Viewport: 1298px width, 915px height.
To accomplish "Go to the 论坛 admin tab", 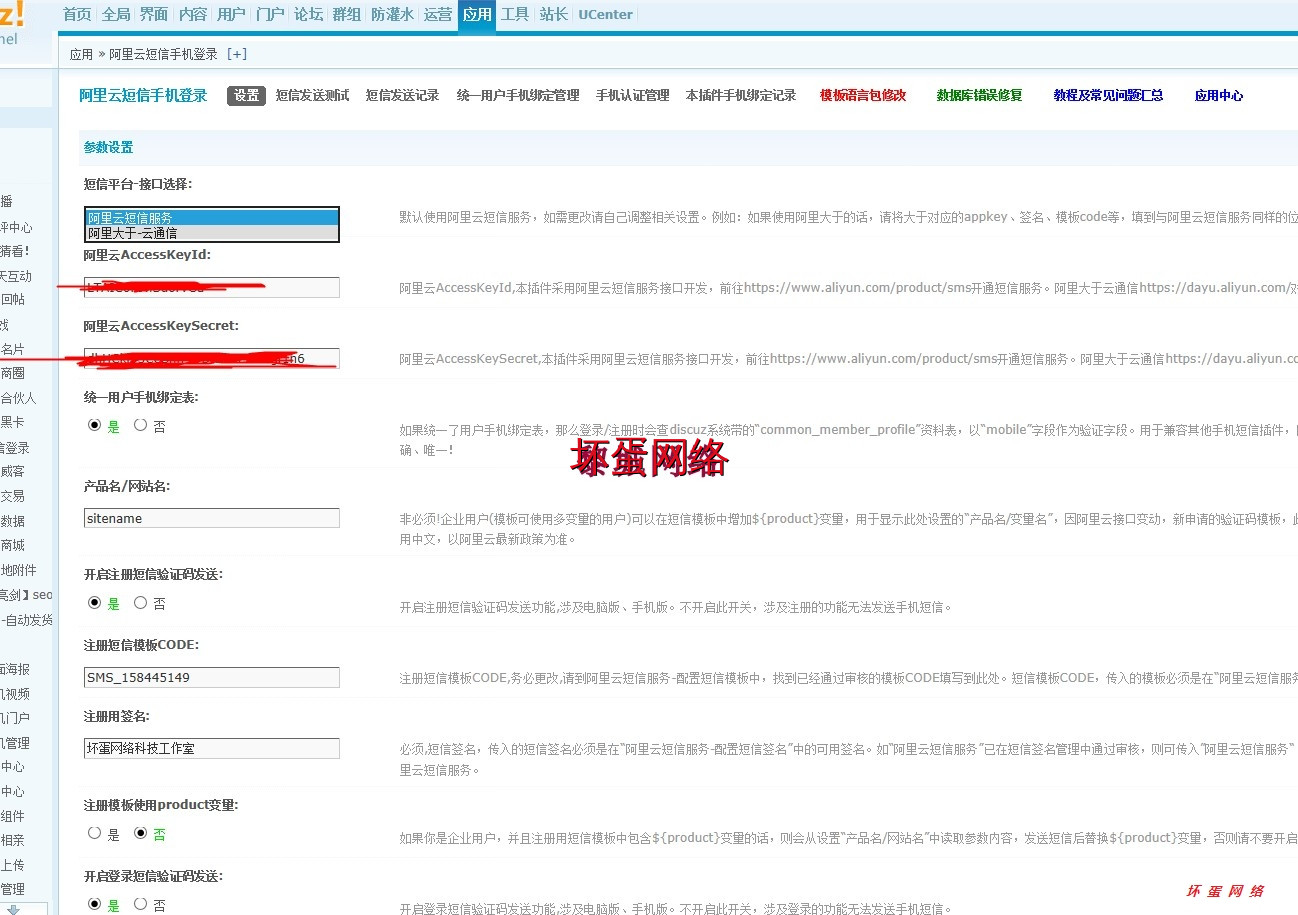I will point(308,14).
